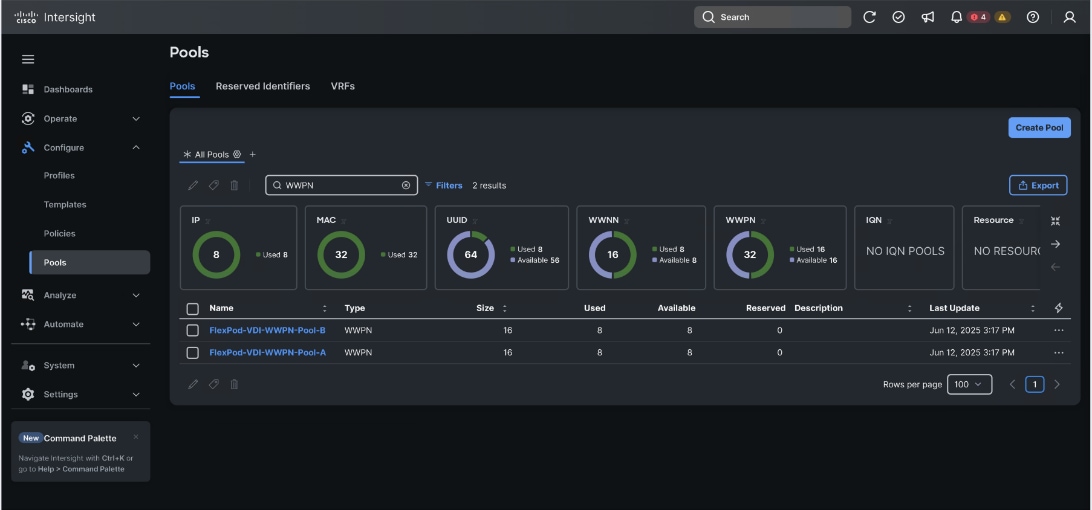Open the user profile icon
This screenshot has height=510, width=1092.
pos(1070,17)
